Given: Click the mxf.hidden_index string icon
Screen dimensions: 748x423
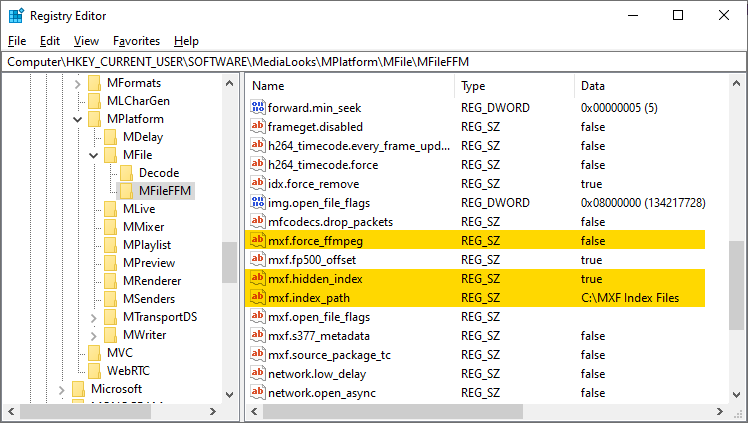Looking at the screenshot, I should pos(258,279).
